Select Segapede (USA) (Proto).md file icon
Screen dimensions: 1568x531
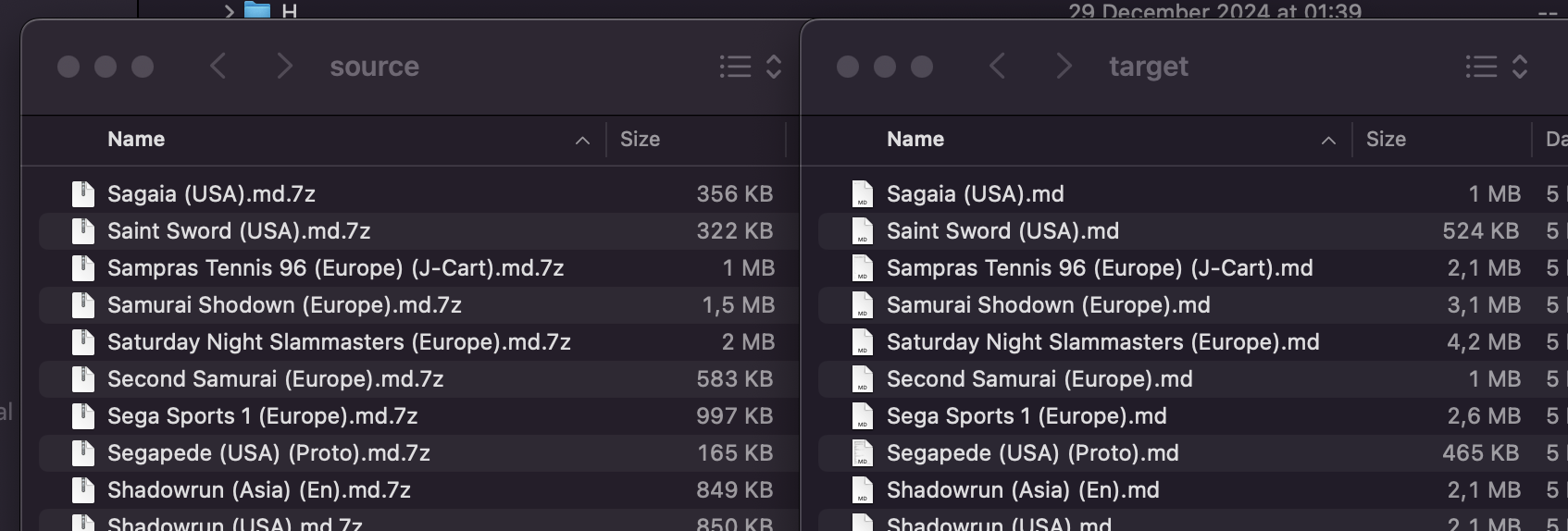point(863,452)
